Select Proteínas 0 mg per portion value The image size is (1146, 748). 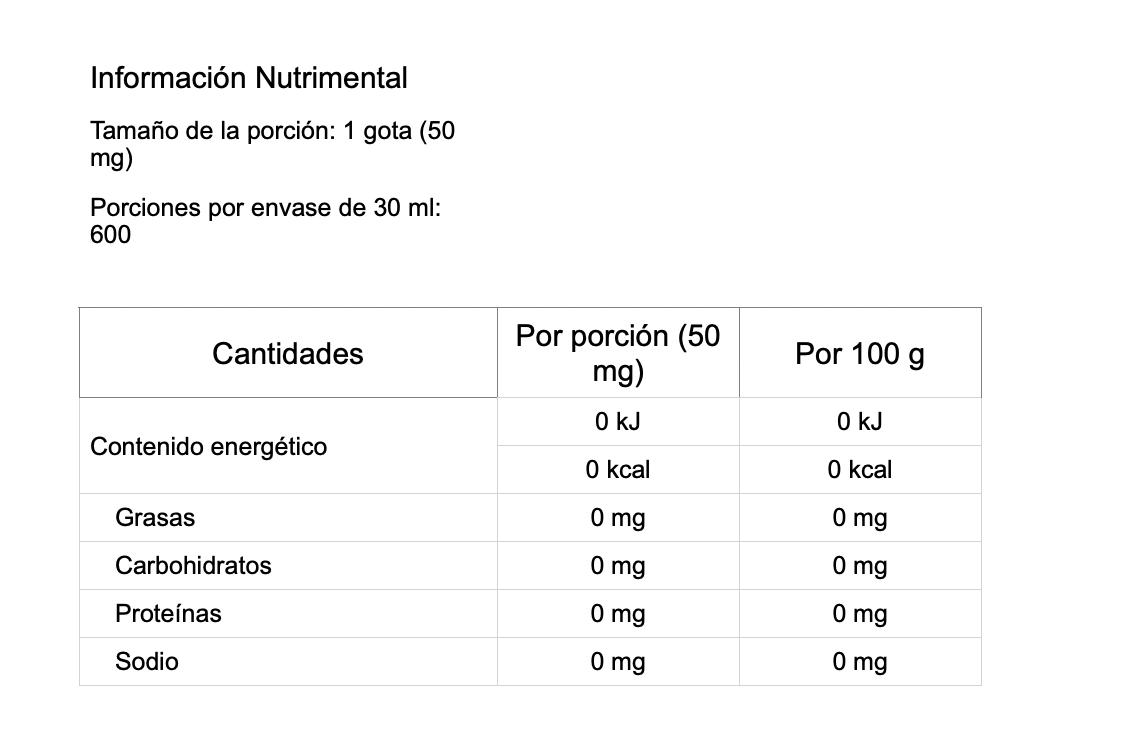click(x=618, y=613)
